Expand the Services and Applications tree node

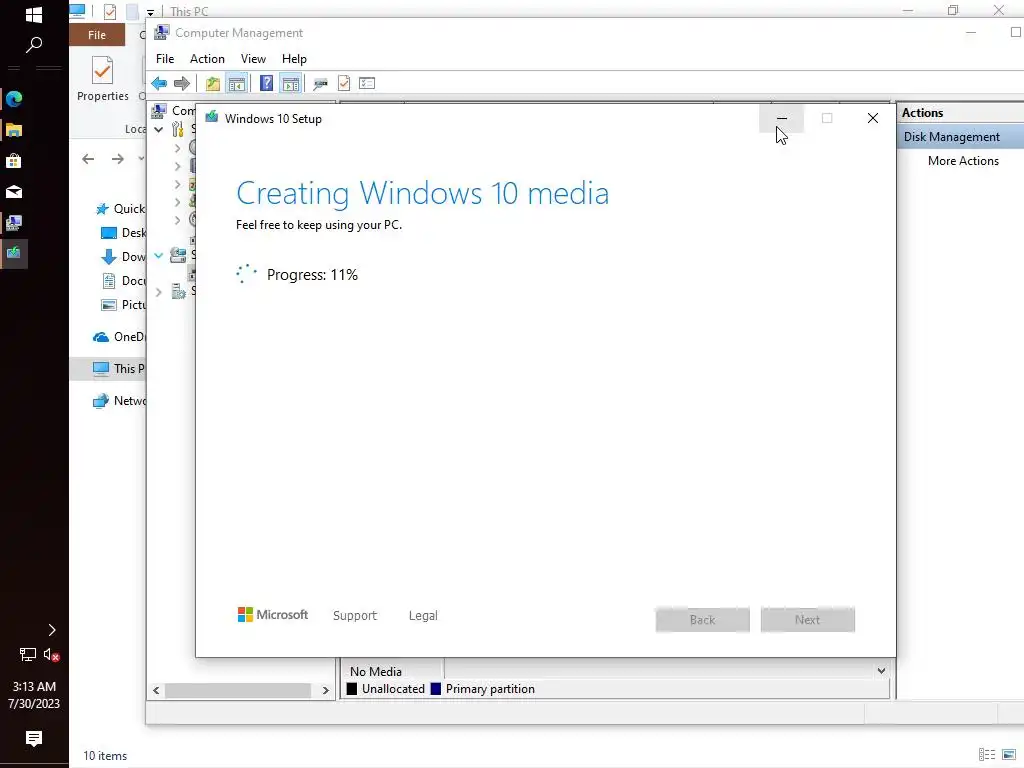(159, 292)
